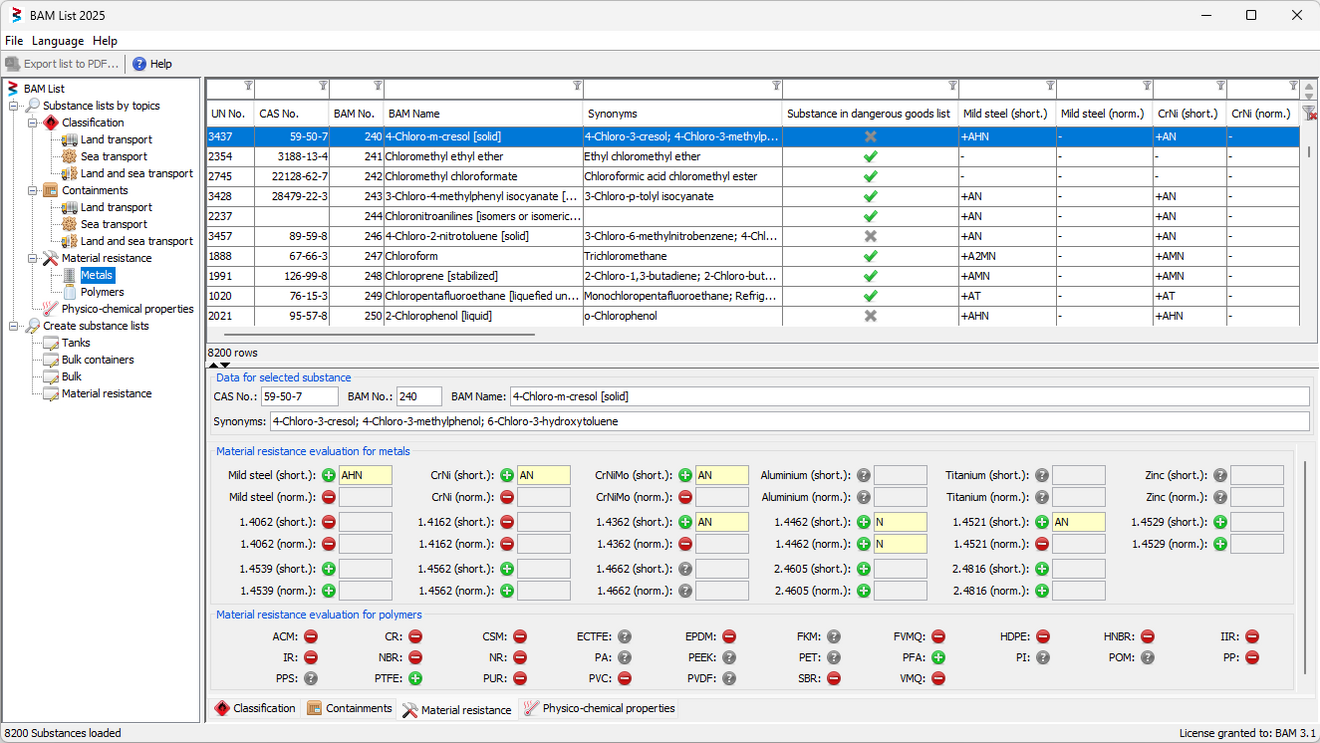This screenshot has width=1320, height=743.
Task: Select the Classification Land transport truck icon
Action: point(70,140)
